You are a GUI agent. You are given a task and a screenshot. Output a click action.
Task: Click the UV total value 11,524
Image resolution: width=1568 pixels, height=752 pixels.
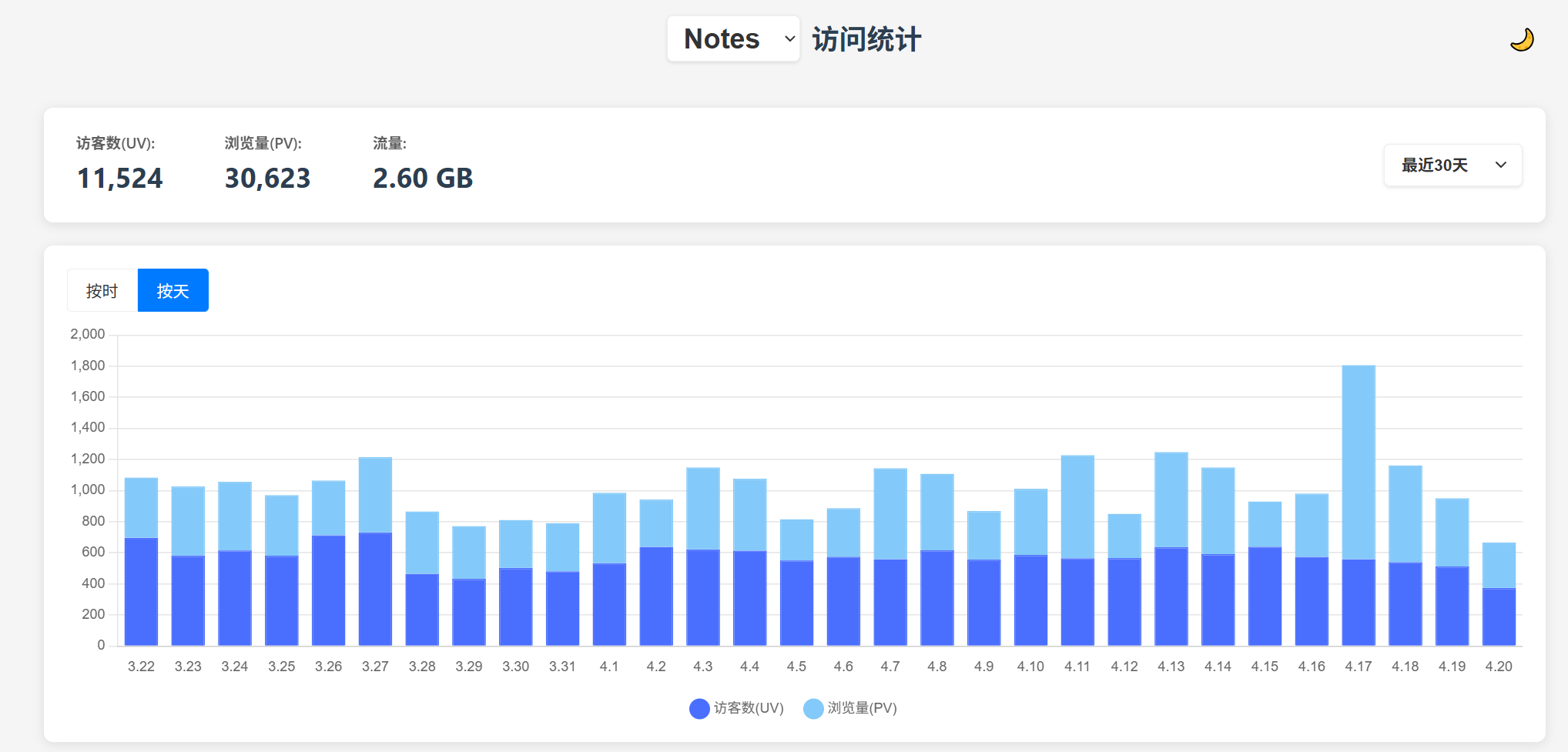click(x=119, y=179)
